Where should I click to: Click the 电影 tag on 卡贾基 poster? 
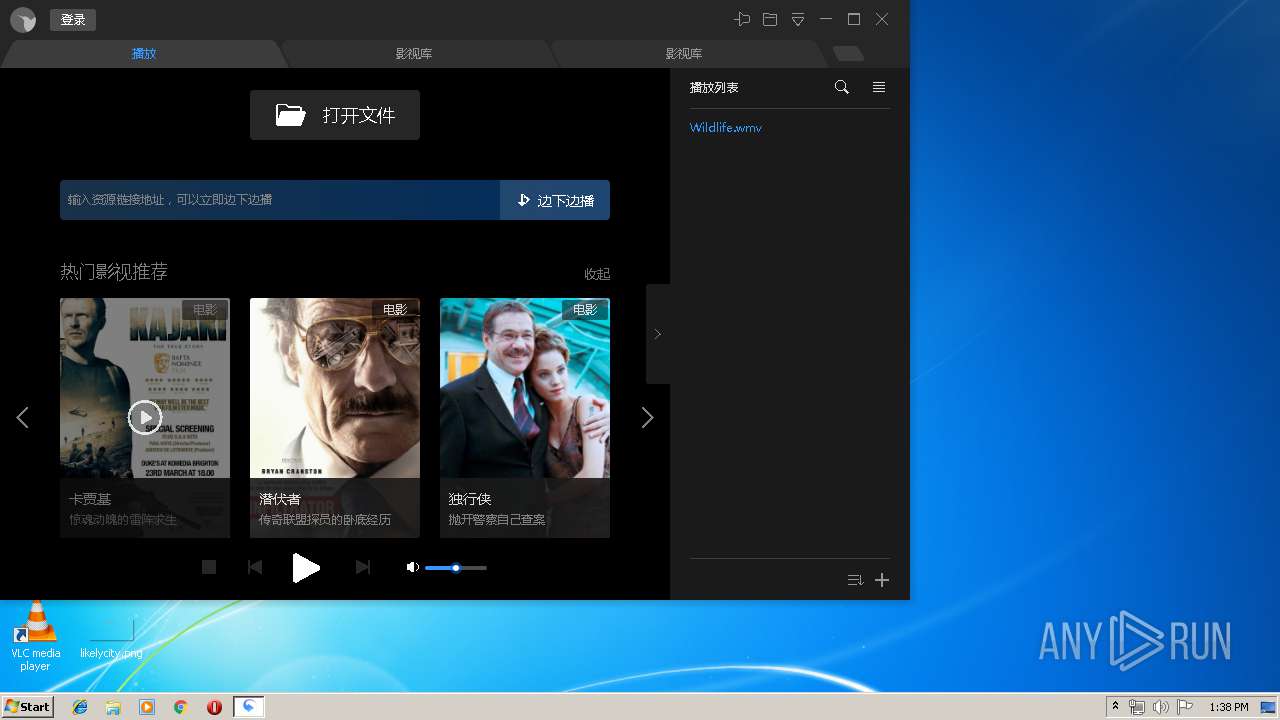(205, 310)
